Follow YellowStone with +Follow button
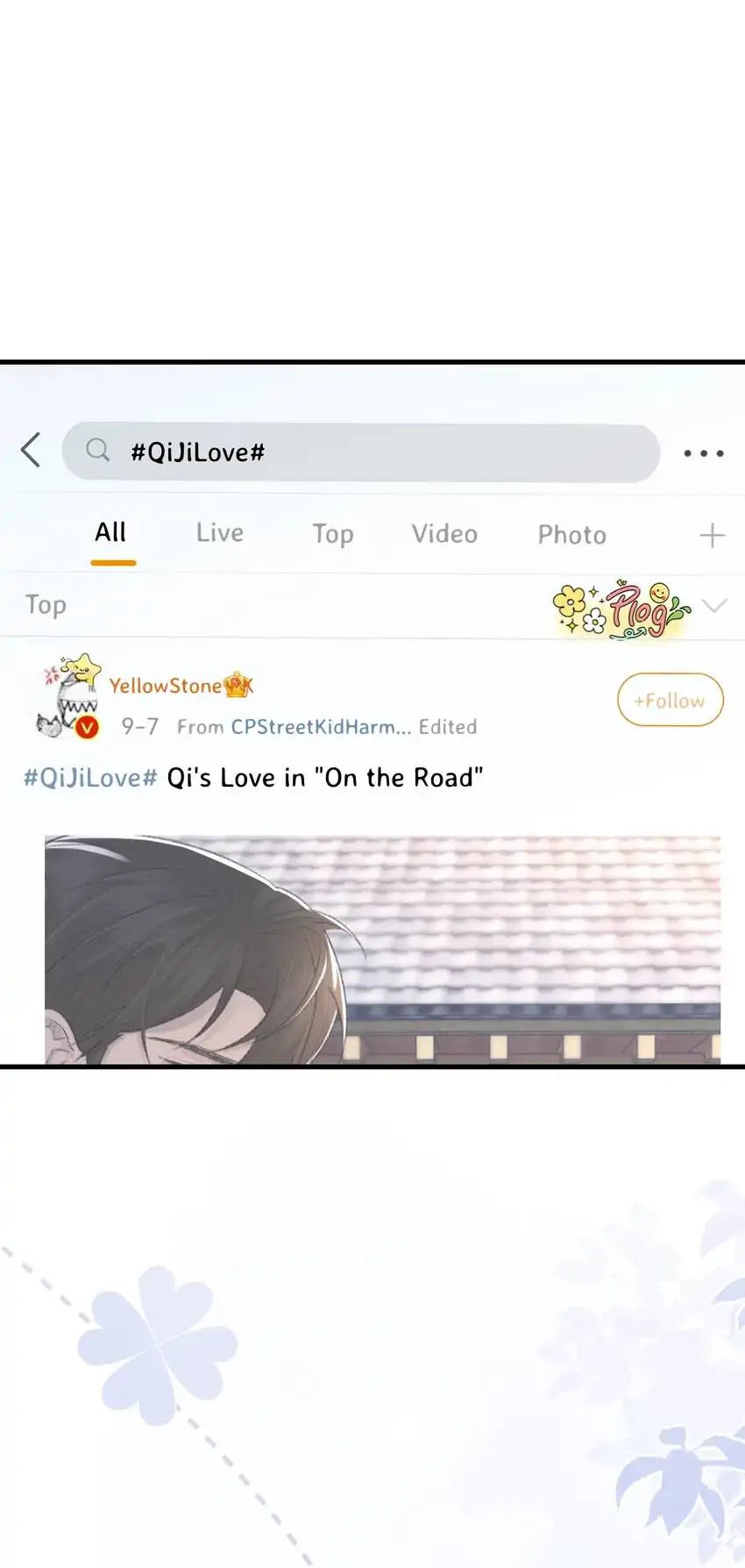745x1568 pixels. click(x=670, y=700)
